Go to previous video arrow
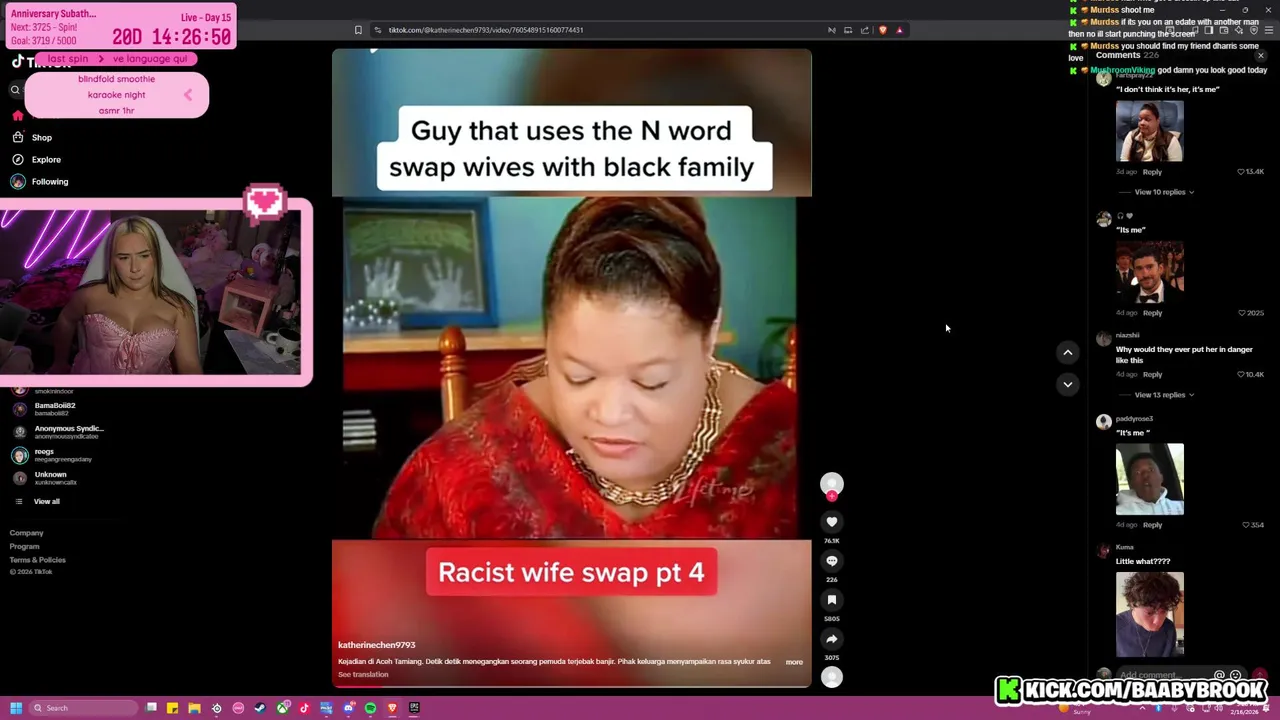Viewport: 1280px width, 720px height. tap(1067, 352)
